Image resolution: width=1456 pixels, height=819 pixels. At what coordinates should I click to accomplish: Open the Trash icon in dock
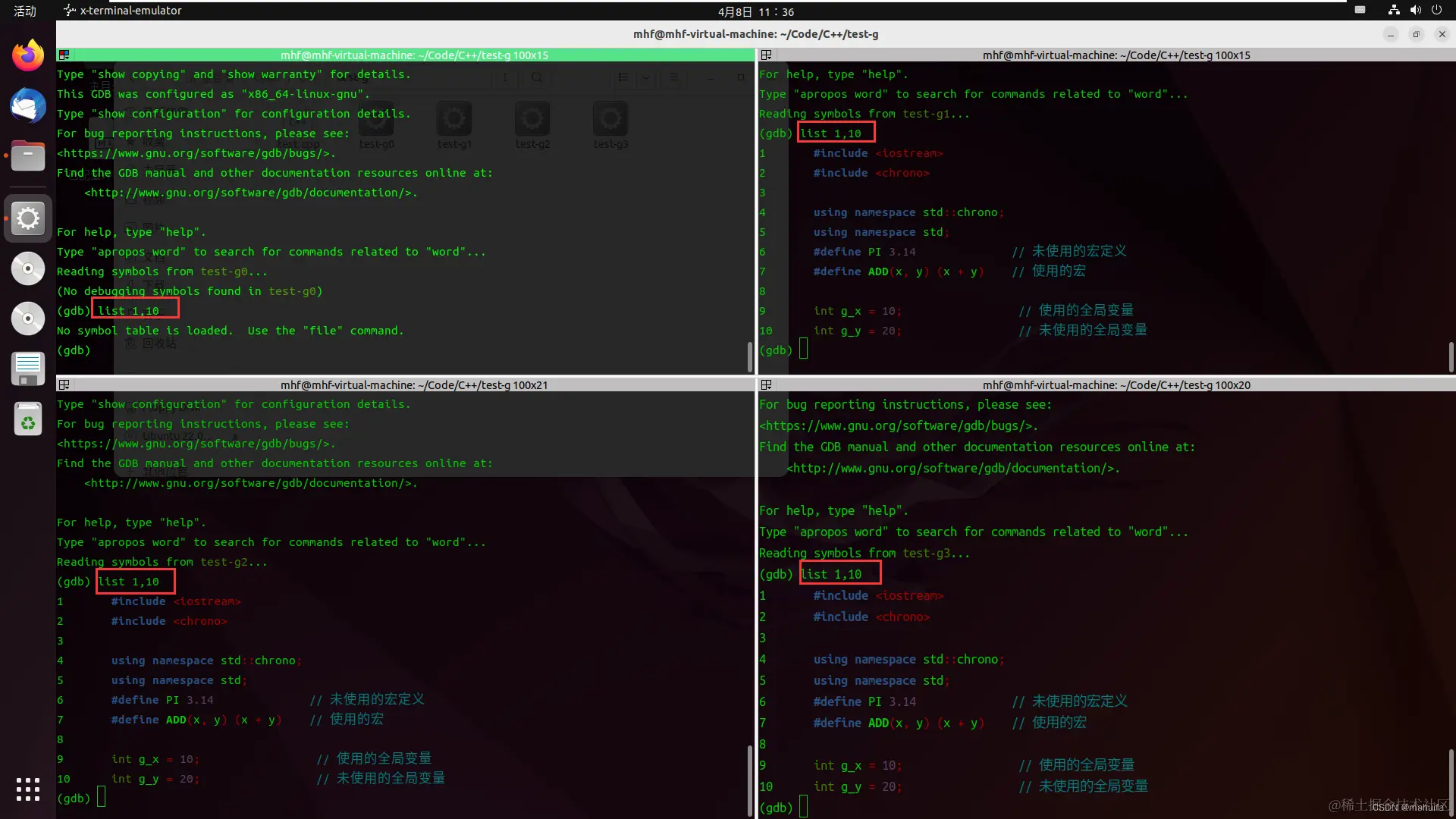(x=28, y=419)
